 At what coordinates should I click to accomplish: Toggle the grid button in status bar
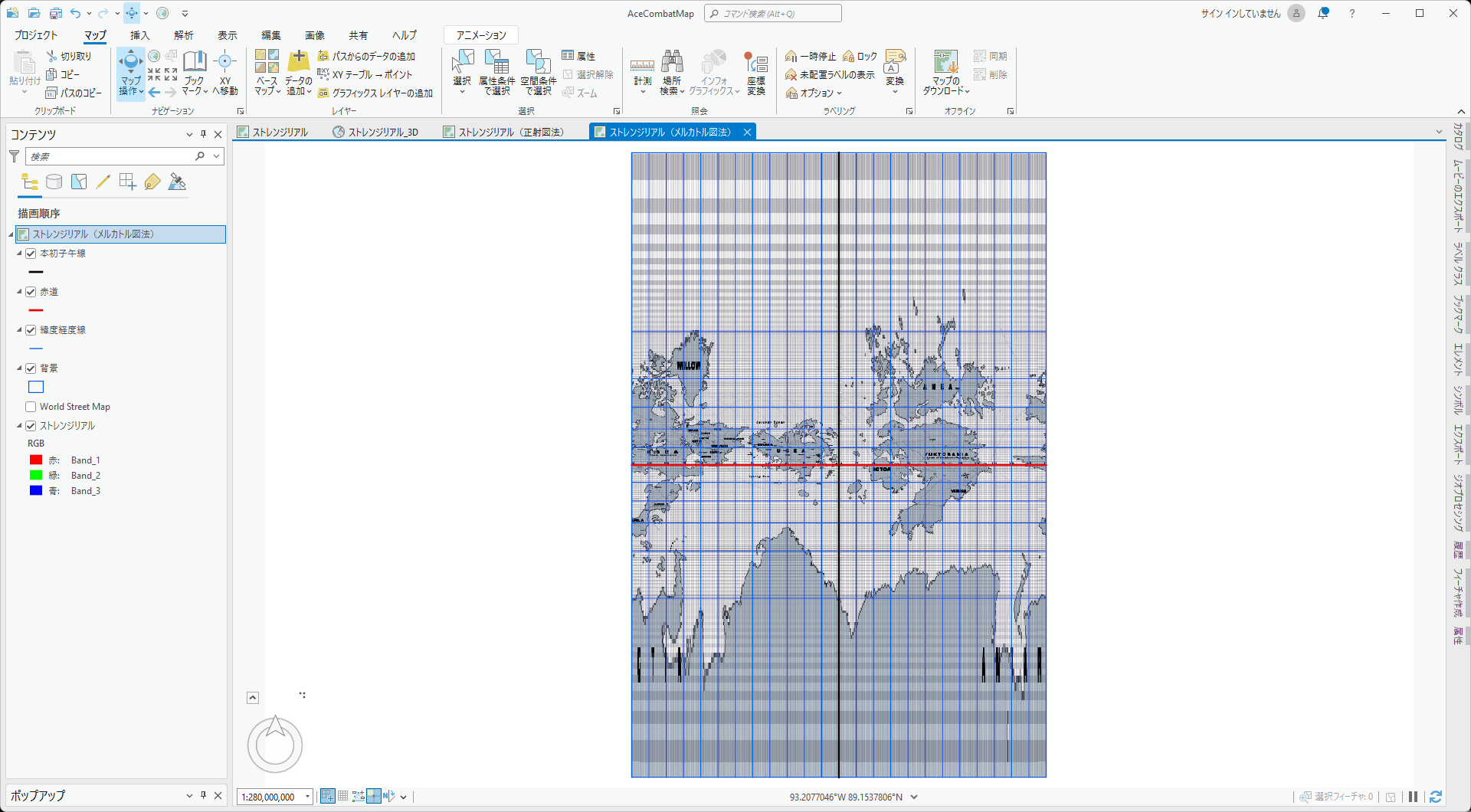(342, 797)
